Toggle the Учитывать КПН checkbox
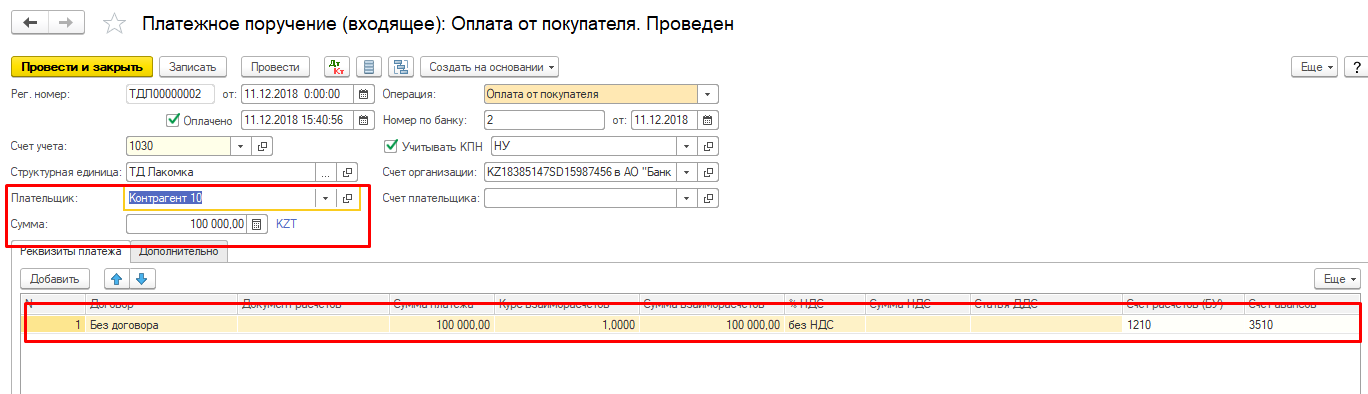The image size is (1368, 394). [391, 146]
